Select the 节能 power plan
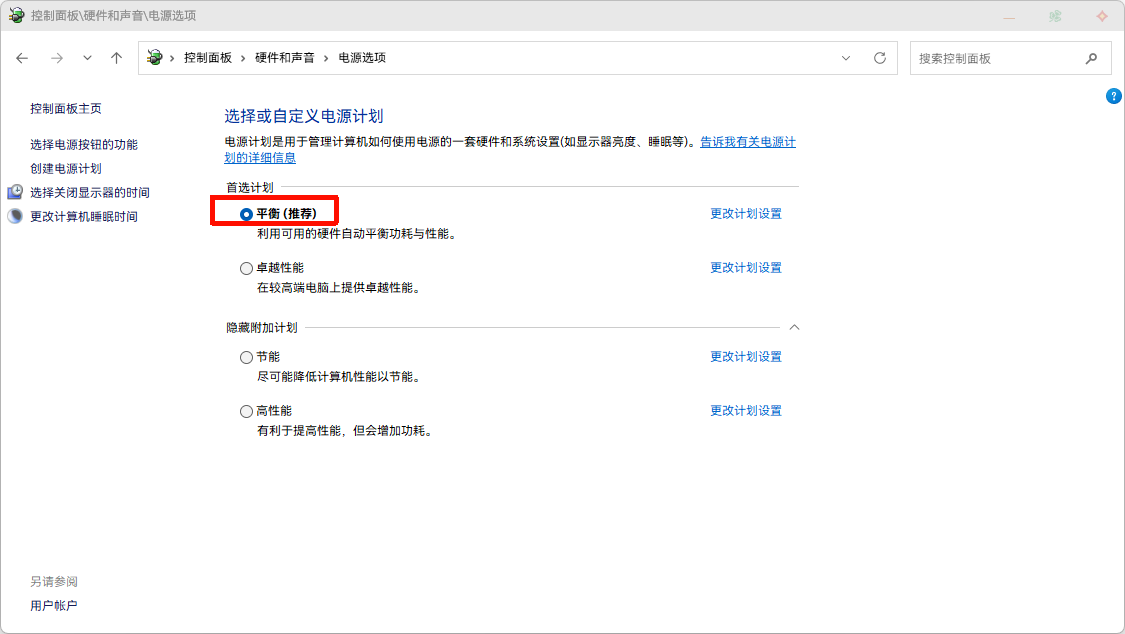 point(246,357)
